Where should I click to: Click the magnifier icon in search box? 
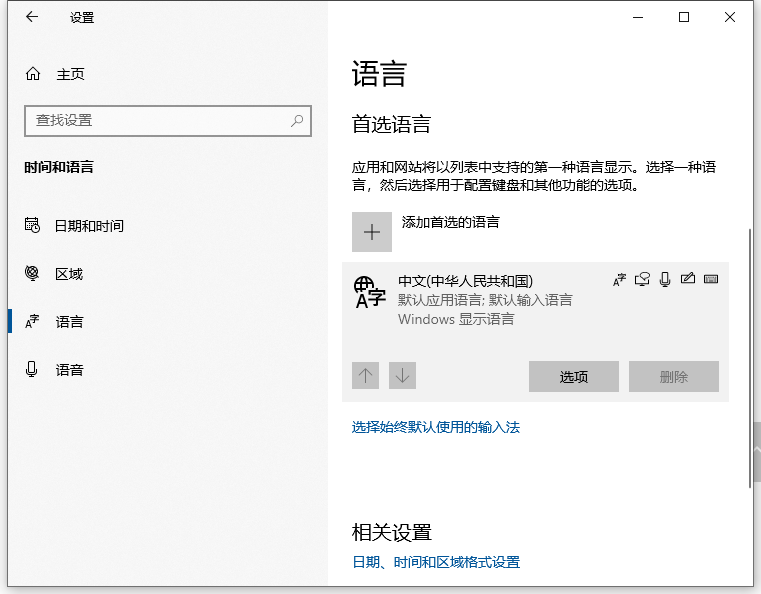tap(297, 121)
